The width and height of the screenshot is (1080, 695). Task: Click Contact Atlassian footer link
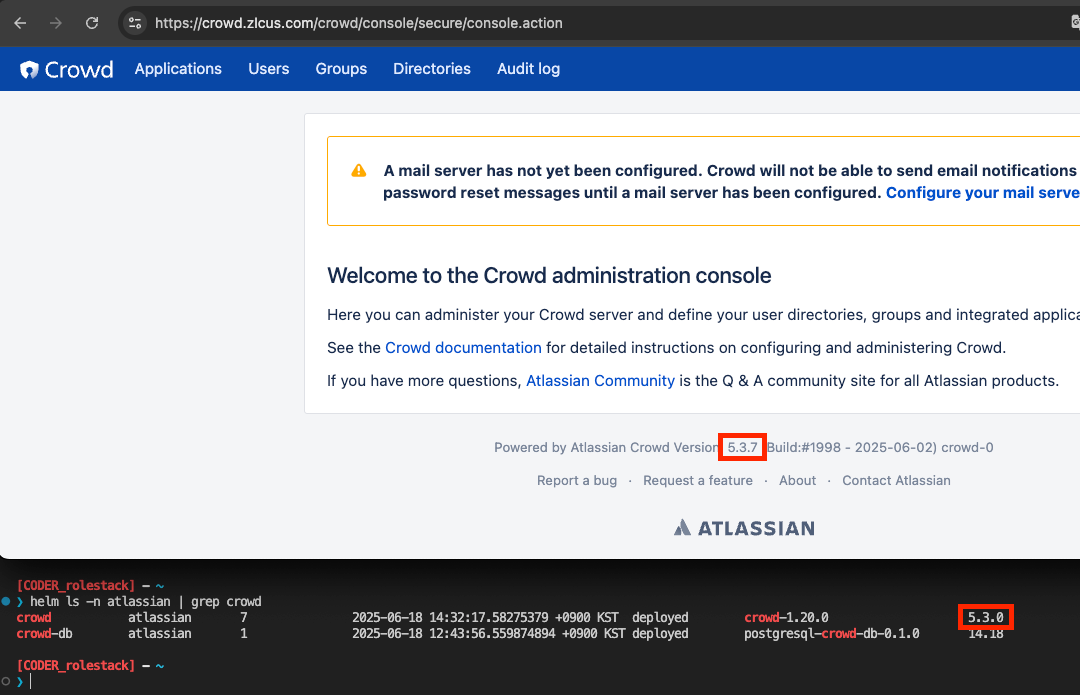(896, 481)
